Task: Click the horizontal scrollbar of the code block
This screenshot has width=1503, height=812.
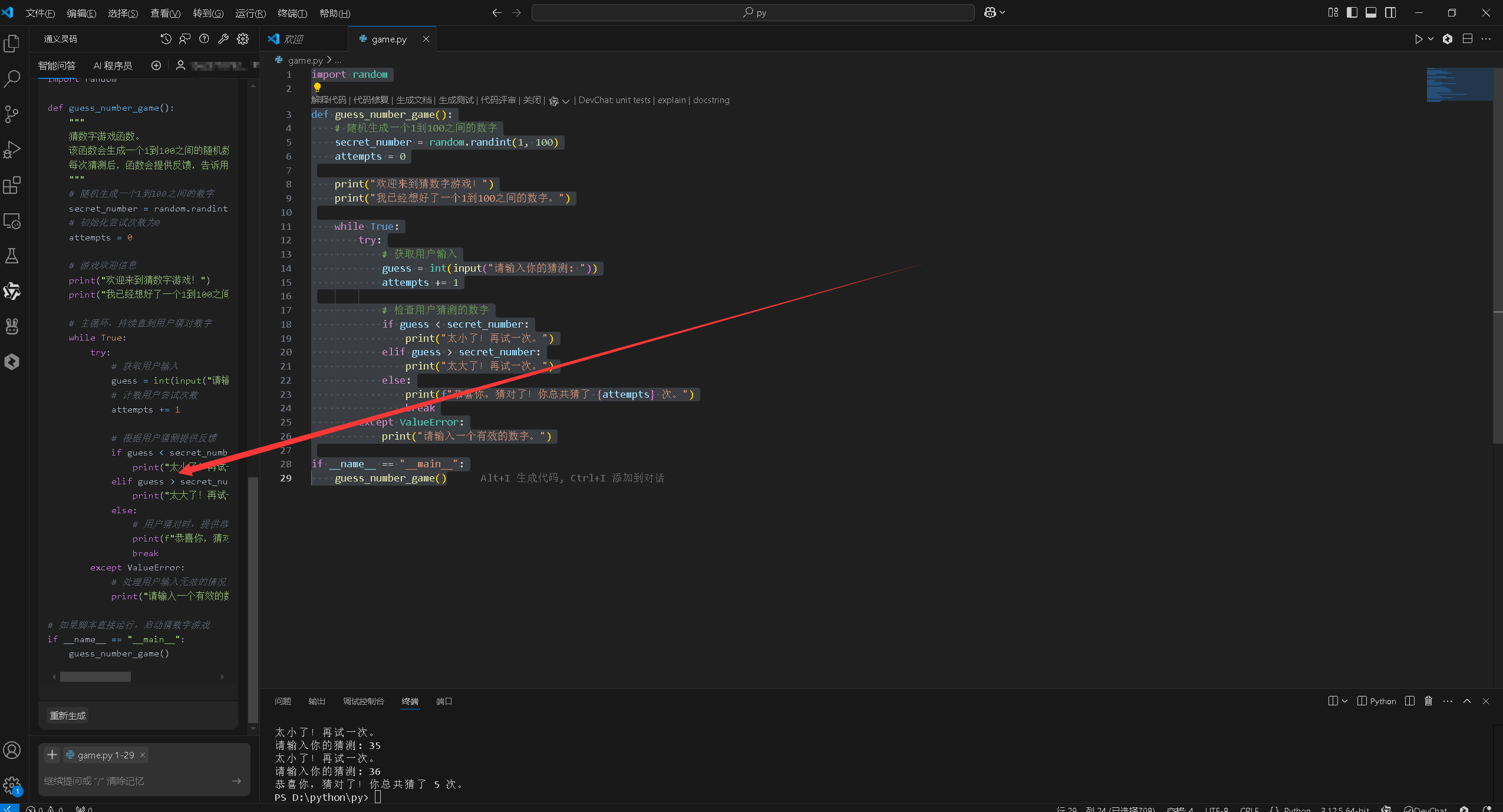Action: (95, 677)
